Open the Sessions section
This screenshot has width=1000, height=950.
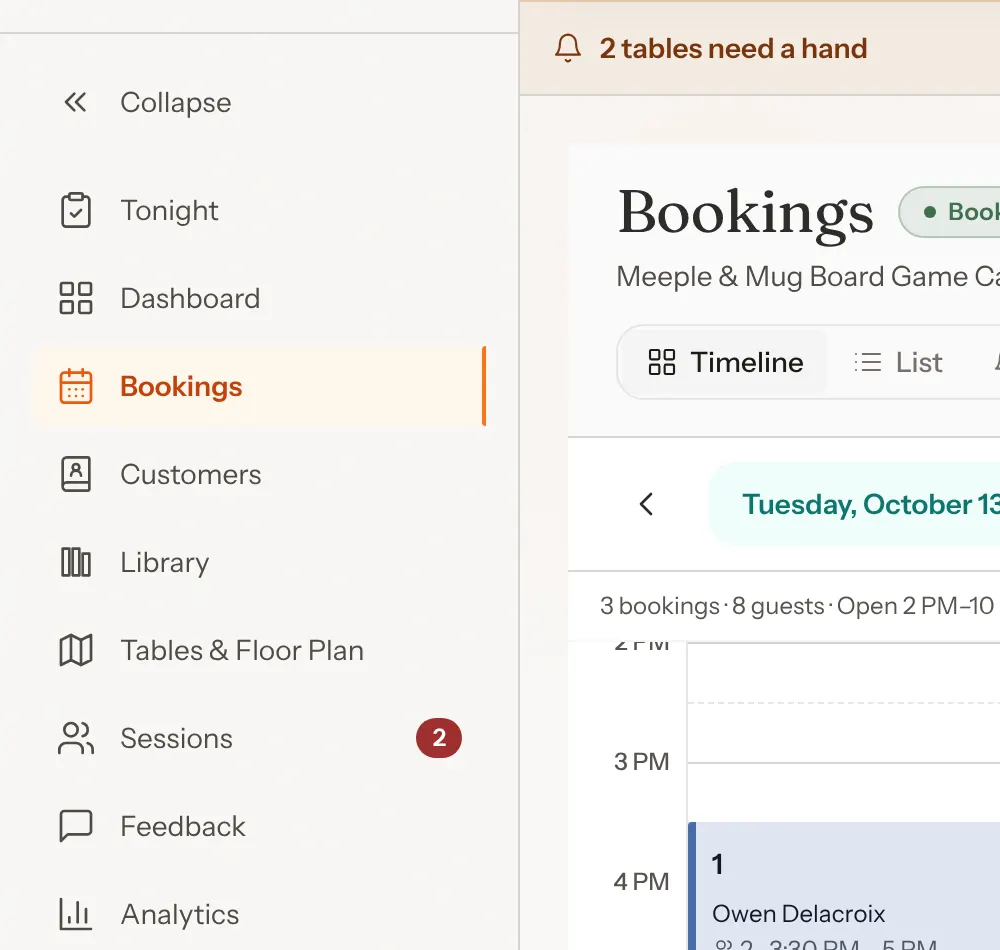coord(176,738)
